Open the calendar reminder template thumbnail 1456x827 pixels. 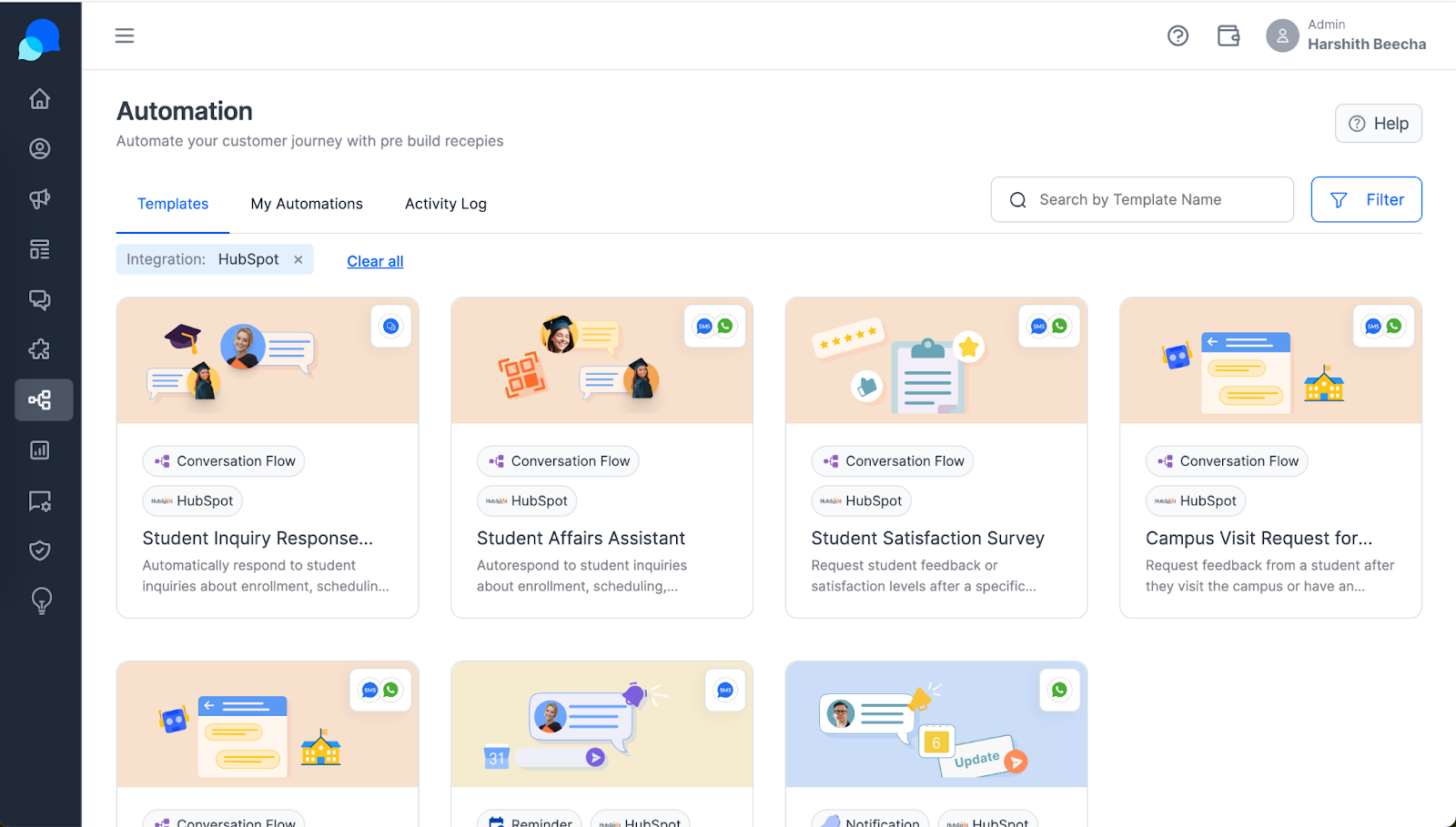[x=602, y=724]
